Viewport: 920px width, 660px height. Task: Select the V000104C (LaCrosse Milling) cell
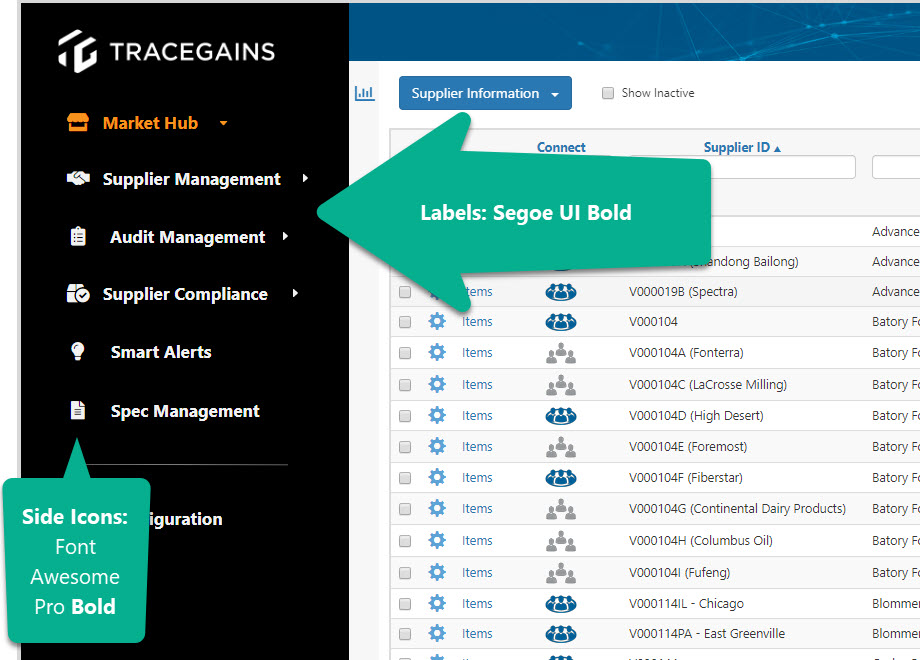coord(708,384)
